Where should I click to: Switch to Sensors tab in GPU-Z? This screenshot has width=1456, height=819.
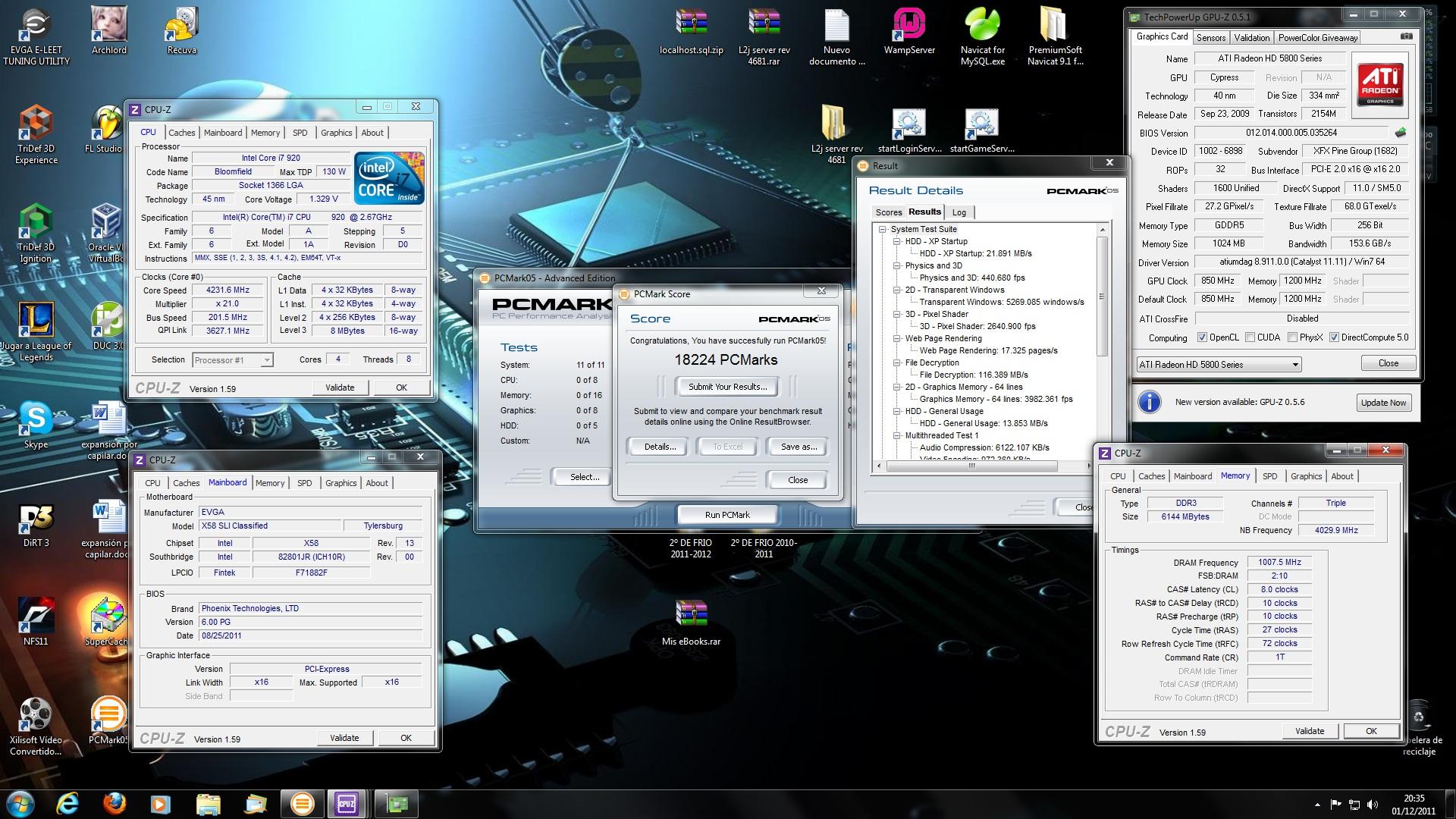[1210, 37]
